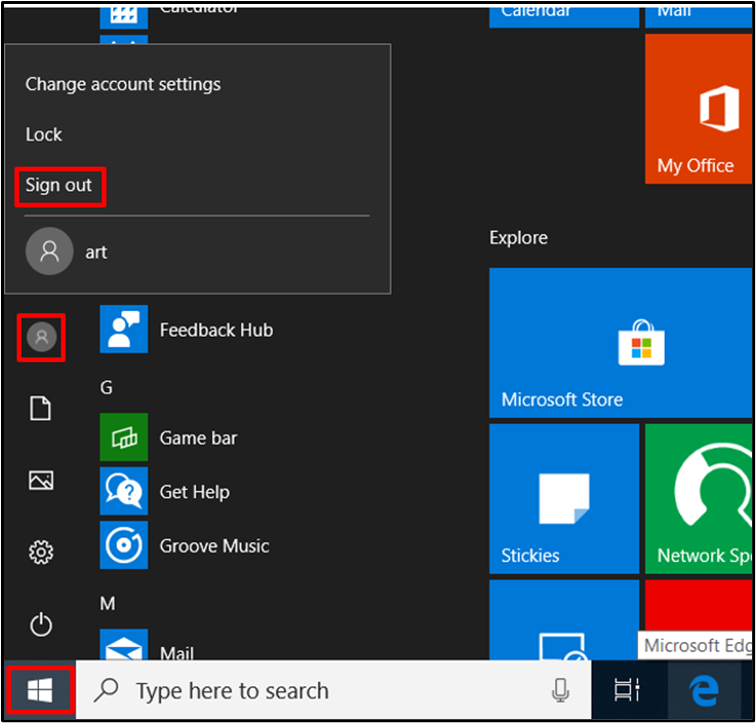Click the Windows Start button

point(40,690)
